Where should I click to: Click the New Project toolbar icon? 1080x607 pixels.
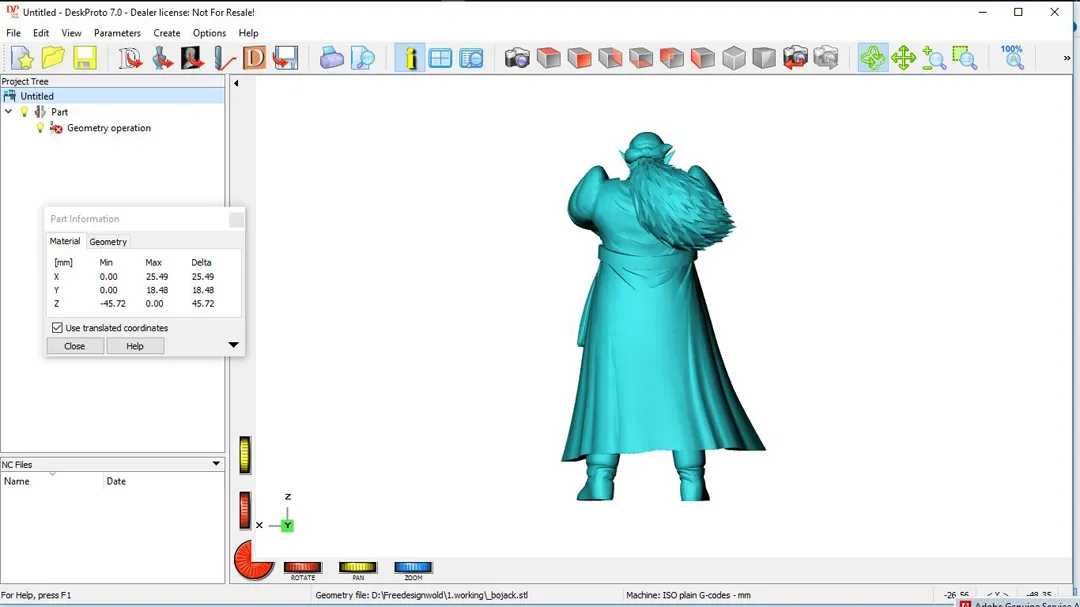(x=22, y=58)
